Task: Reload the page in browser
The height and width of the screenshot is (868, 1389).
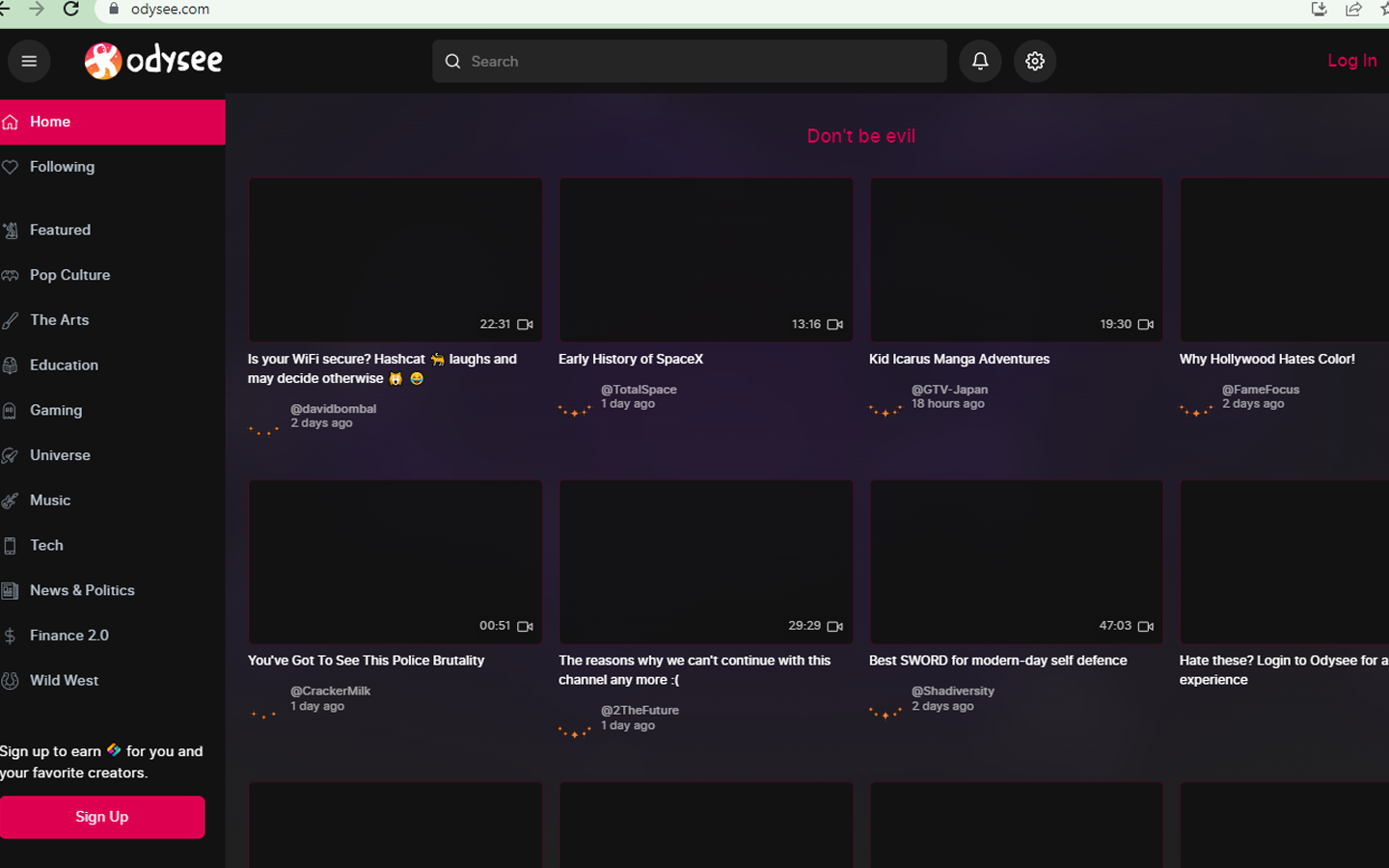Action: coord(71,9)
